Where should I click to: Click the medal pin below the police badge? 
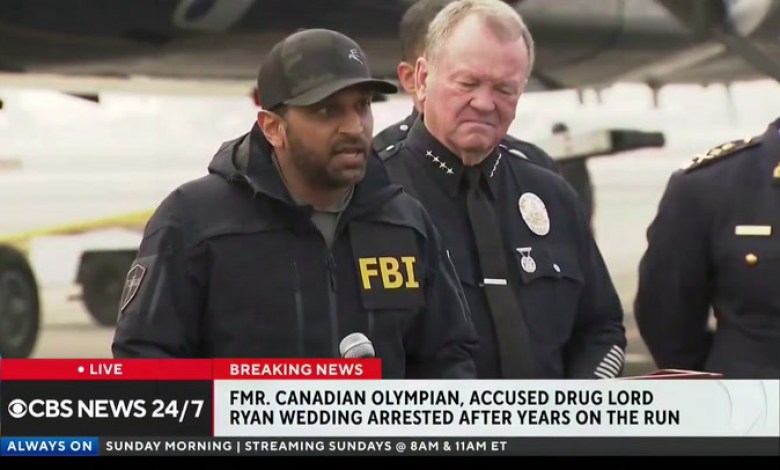click(526, 260)
